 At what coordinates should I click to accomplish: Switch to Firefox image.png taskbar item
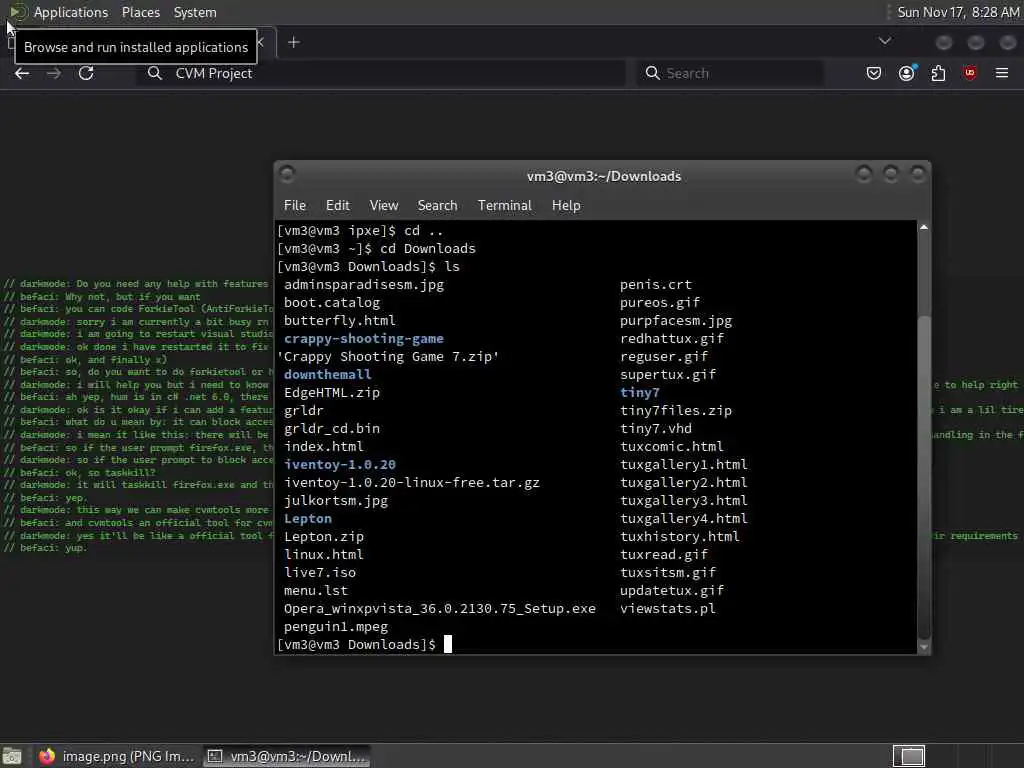[x=116, y=756]
